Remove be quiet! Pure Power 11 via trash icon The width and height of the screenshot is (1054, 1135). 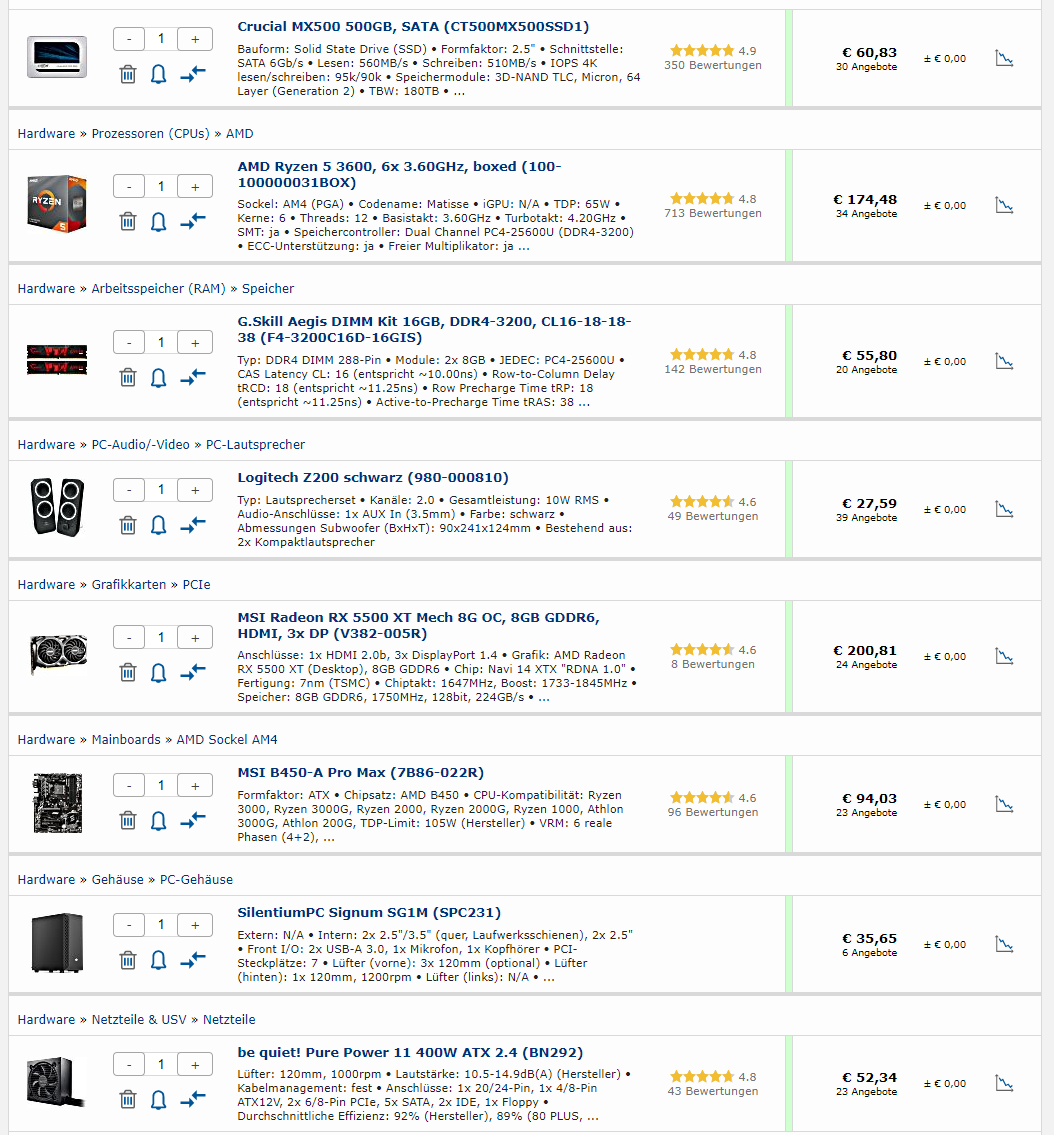(x=128, y=1100)
